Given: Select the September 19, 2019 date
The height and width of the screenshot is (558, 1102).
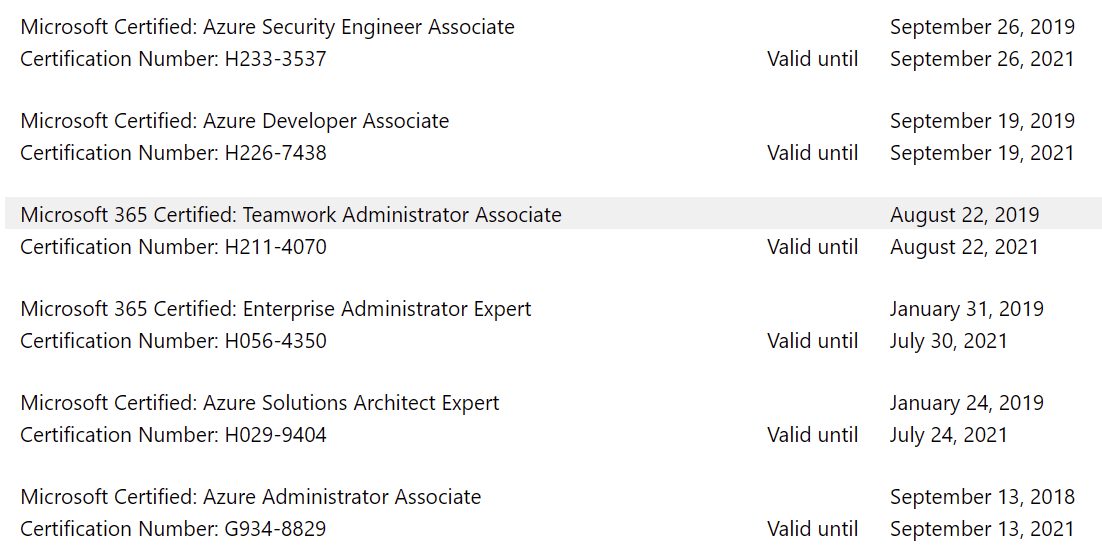Looking at the screenshot, I should coord(982,121).
